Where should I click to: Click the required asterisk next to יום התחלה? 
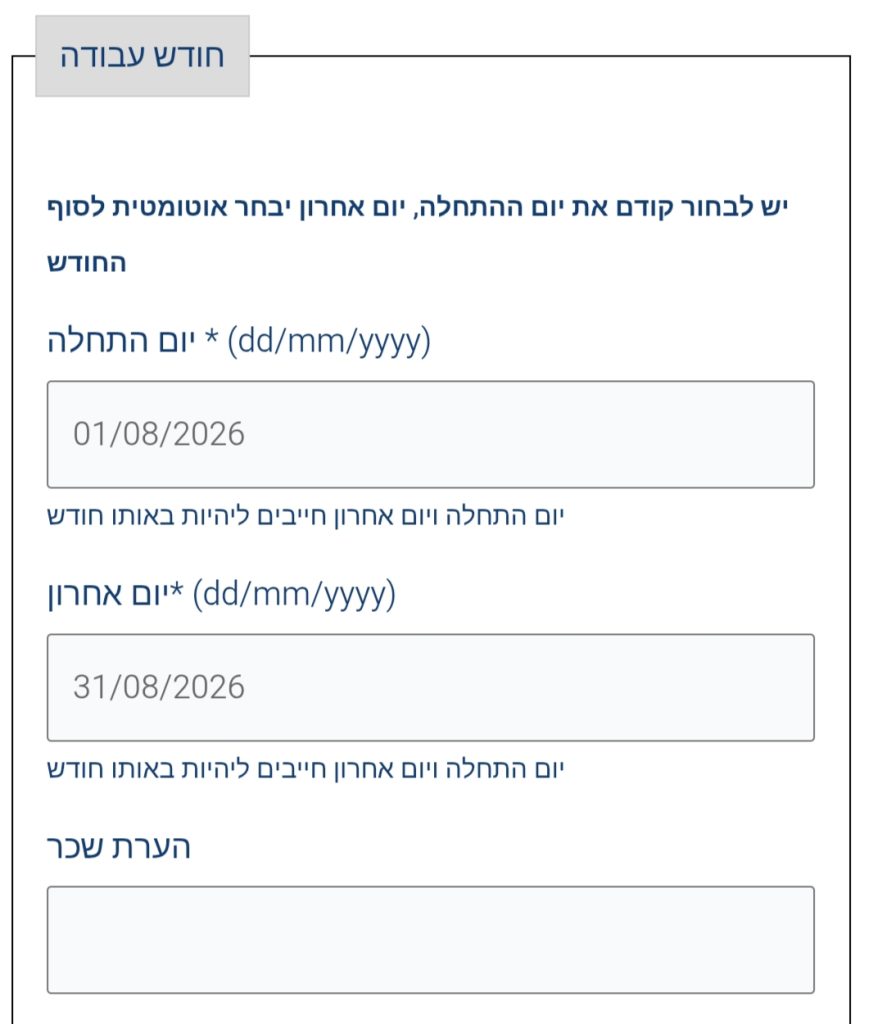click(213, 341)
